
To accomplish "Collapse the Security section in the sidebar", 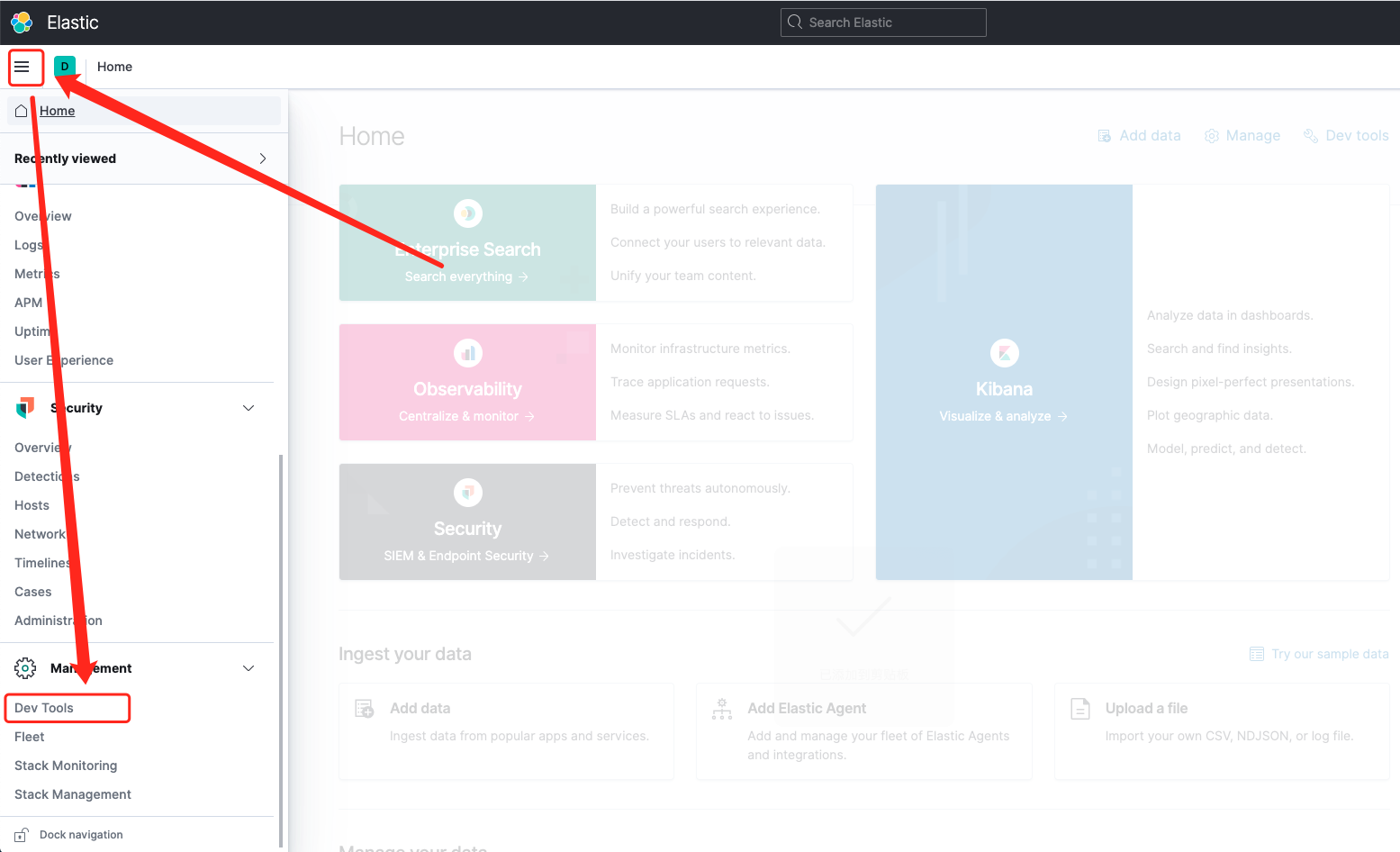I will point(248,407).
